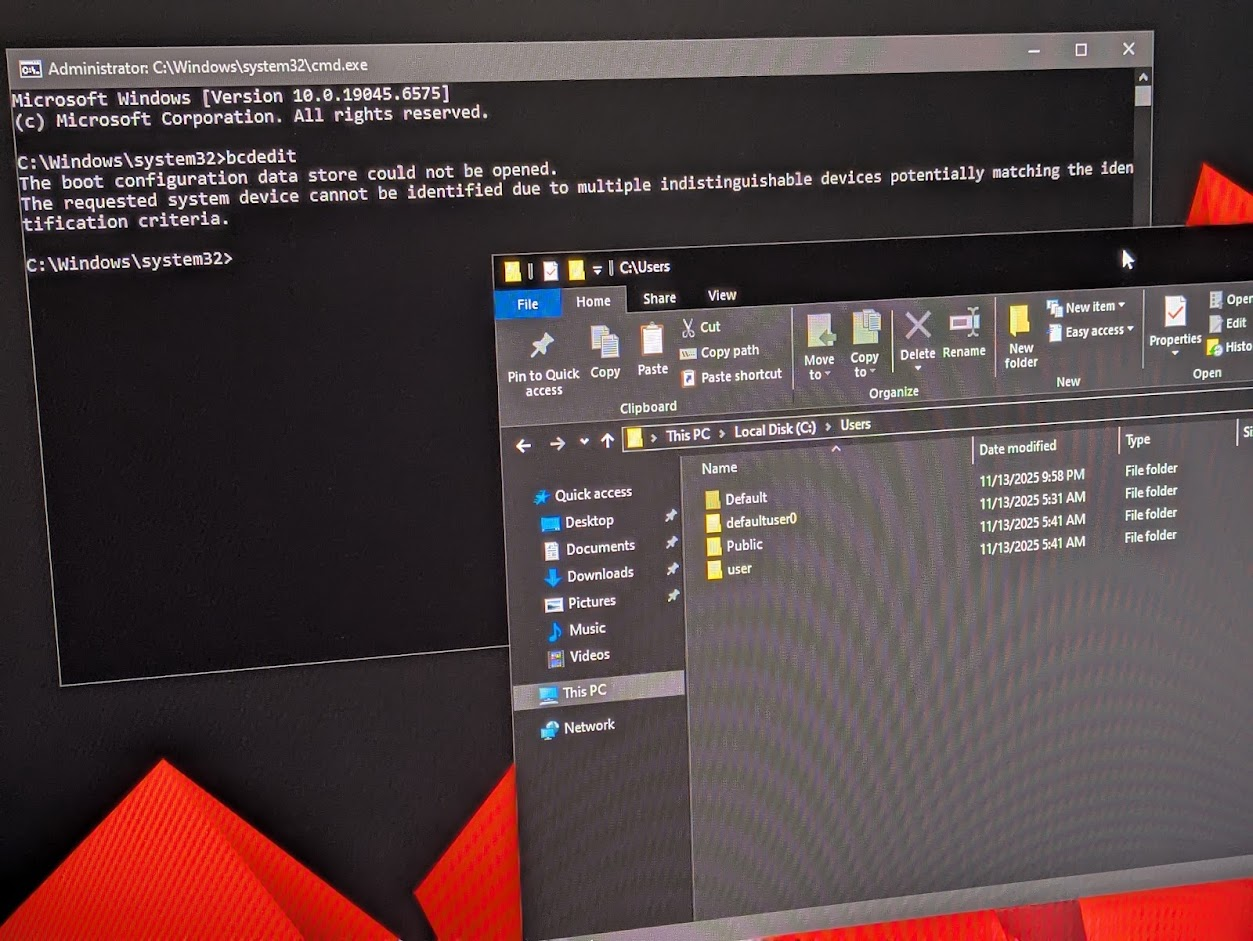1253x941 pixels.
Task: Click Users breadcrumb in address bar
Action: [x=855, y=425]
